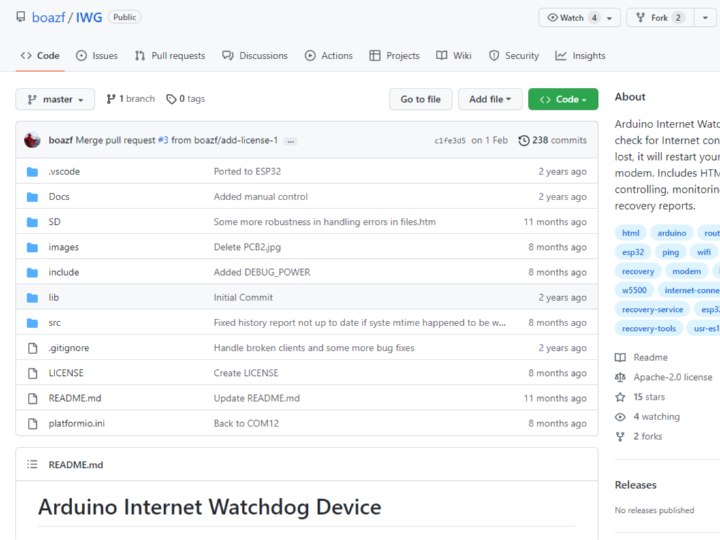Viewport: 720px width, 540px height.
Task: Click the README.md file row icon
Action: coord(33,399)
